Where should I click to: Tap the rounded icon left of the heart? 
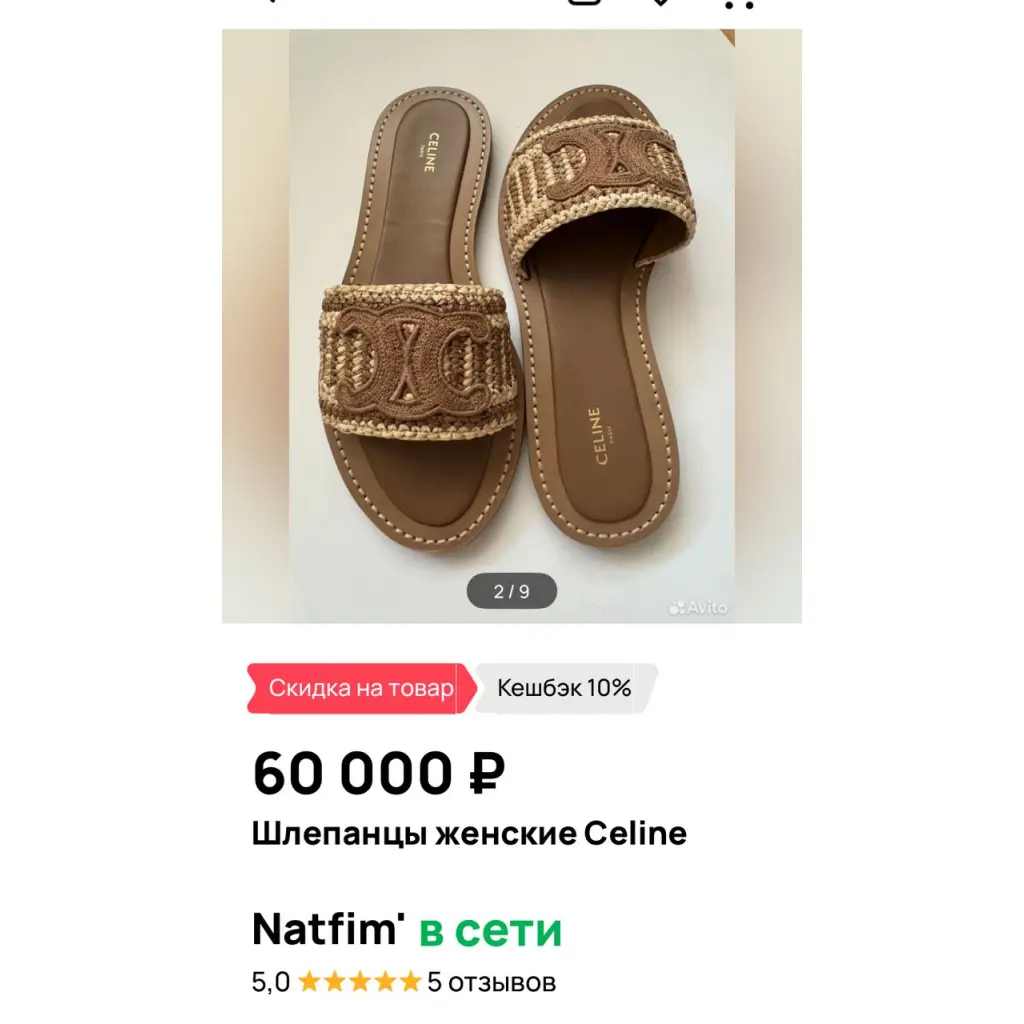(x=583, y=2)
